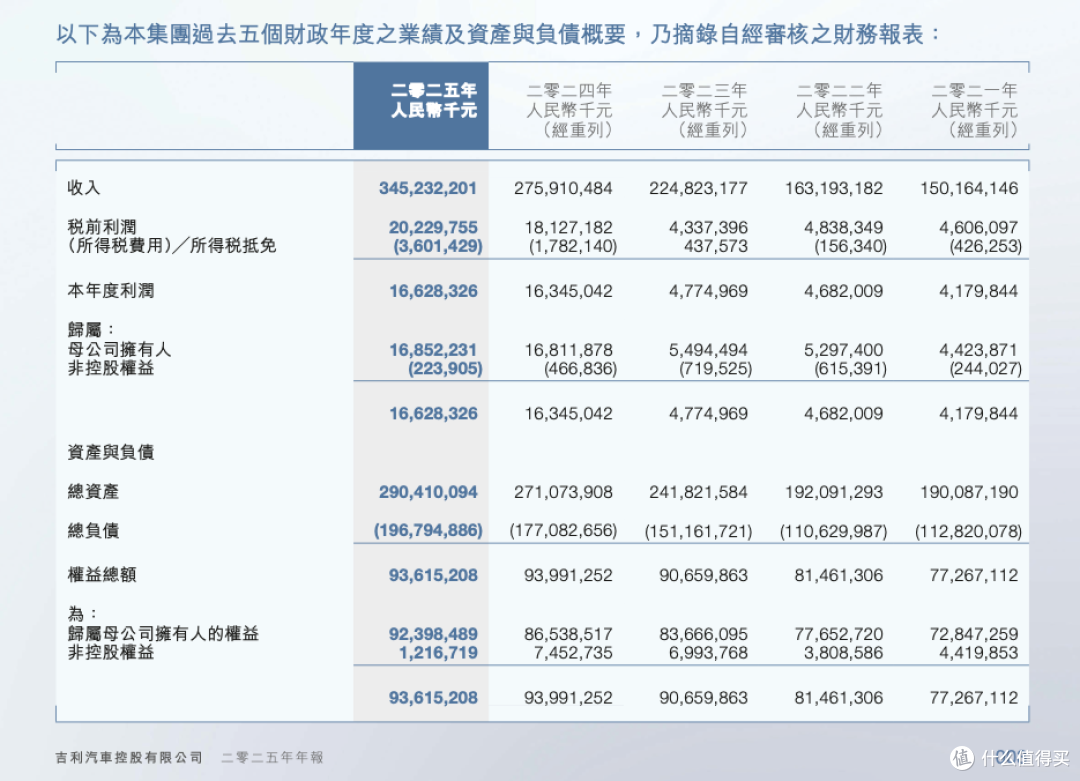
Task: Select the 税前利潤 row label
Action: [102, 227]
